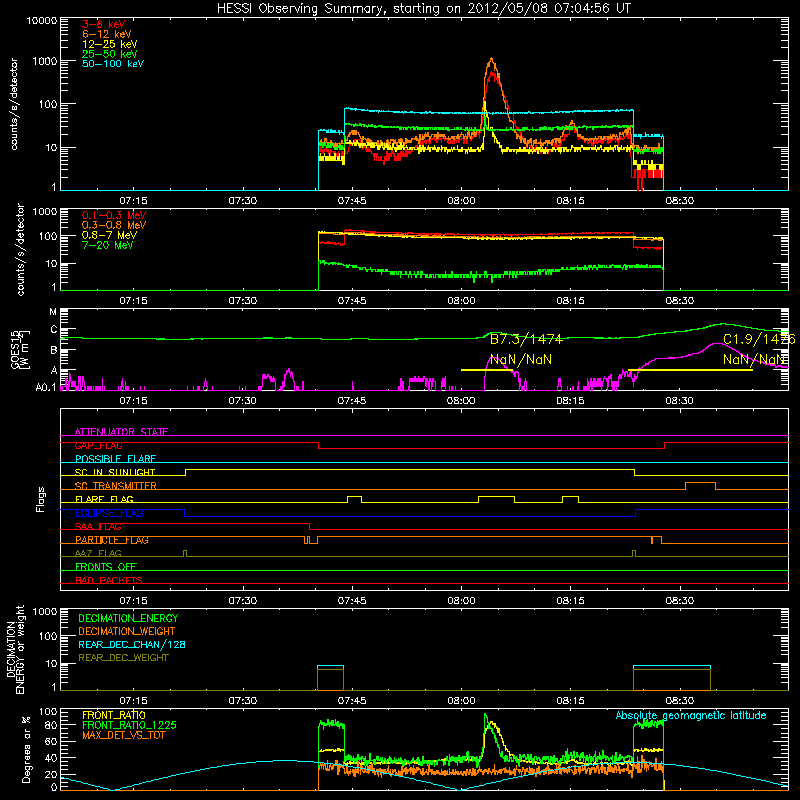
Task: Click the orange 6-12 keV flare peak
Action: [x=491, y=60]
